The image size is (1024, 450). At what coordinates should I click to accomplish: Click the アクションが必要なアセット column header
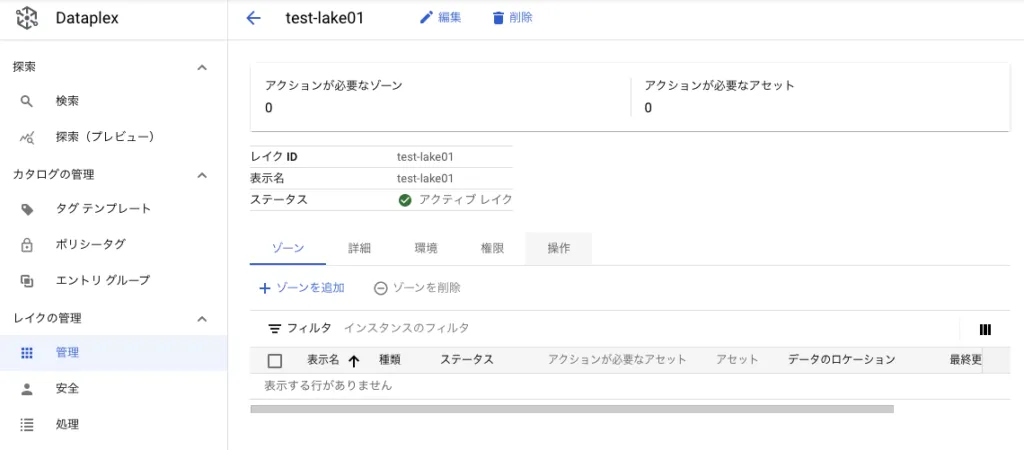tap(617, 360)
